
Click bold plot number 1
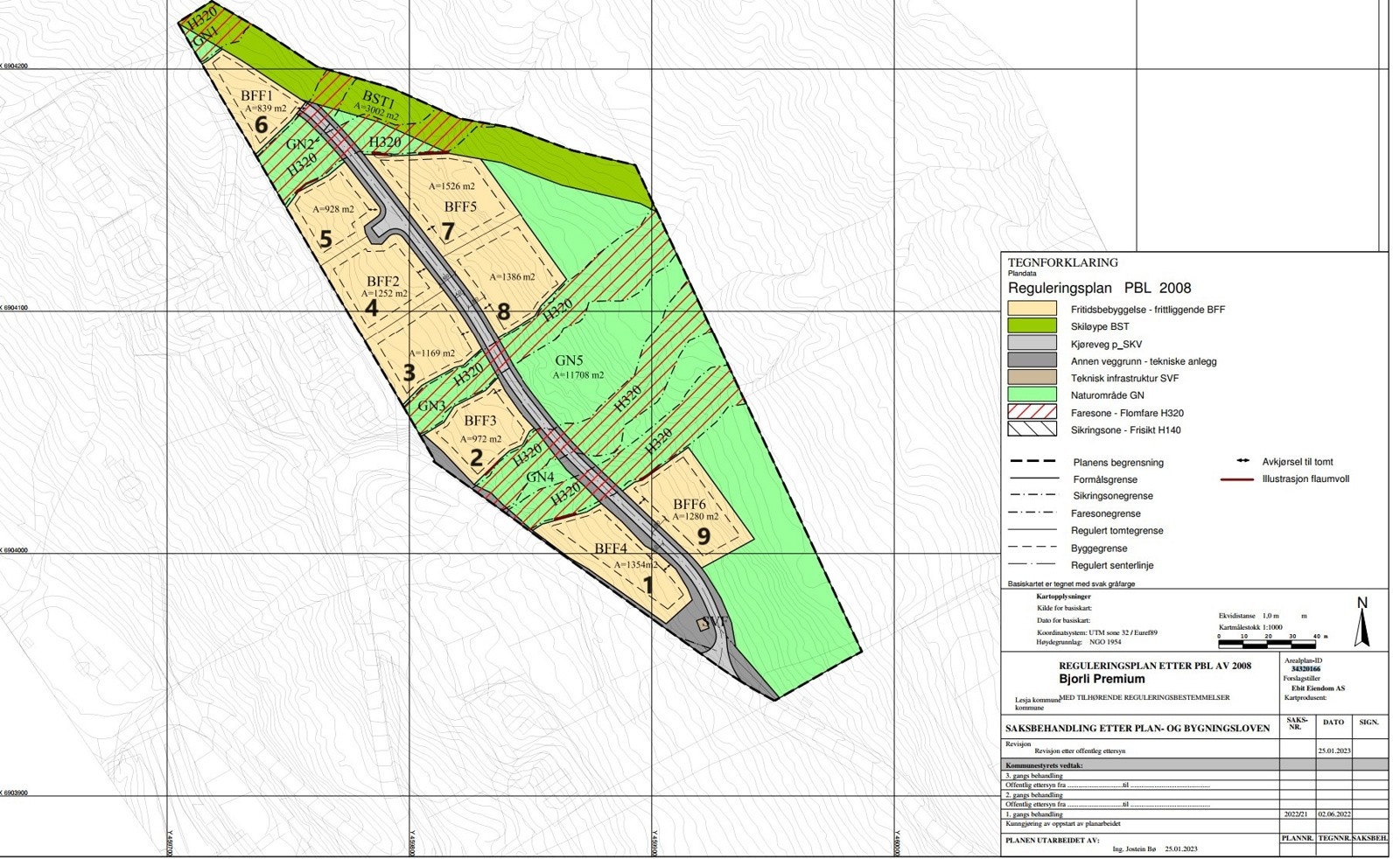pos(648,585)
